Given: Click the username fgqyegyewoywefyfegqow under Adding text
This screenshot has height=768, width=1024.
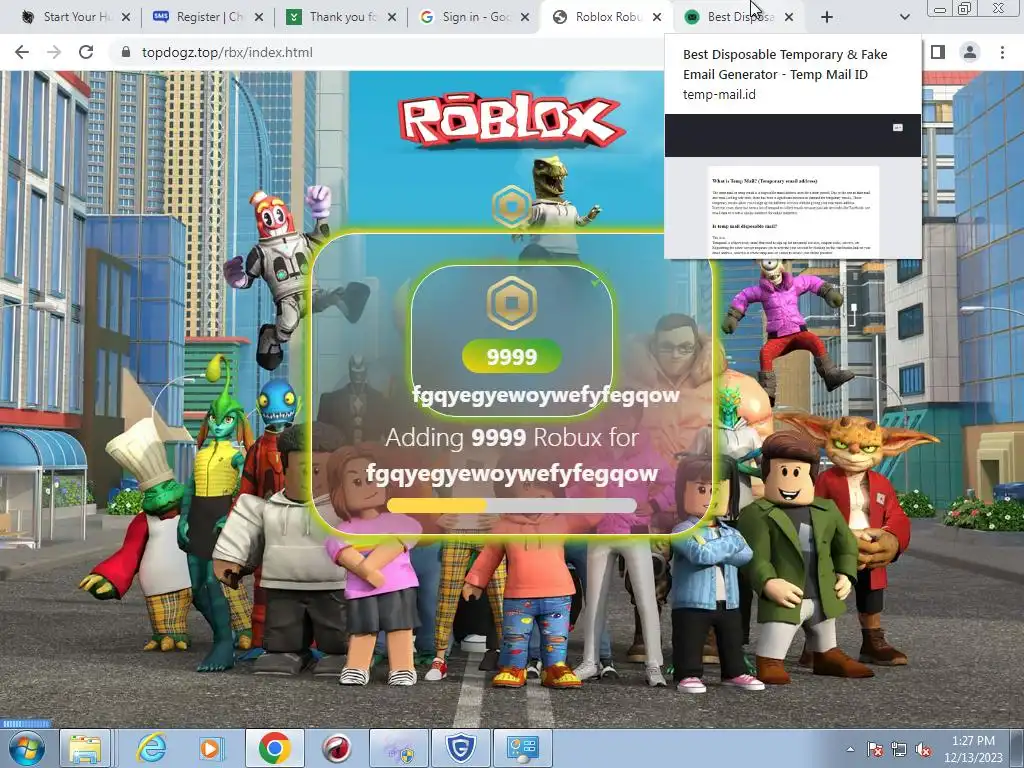Looking at the screenshot, I should tap(511, 473).
